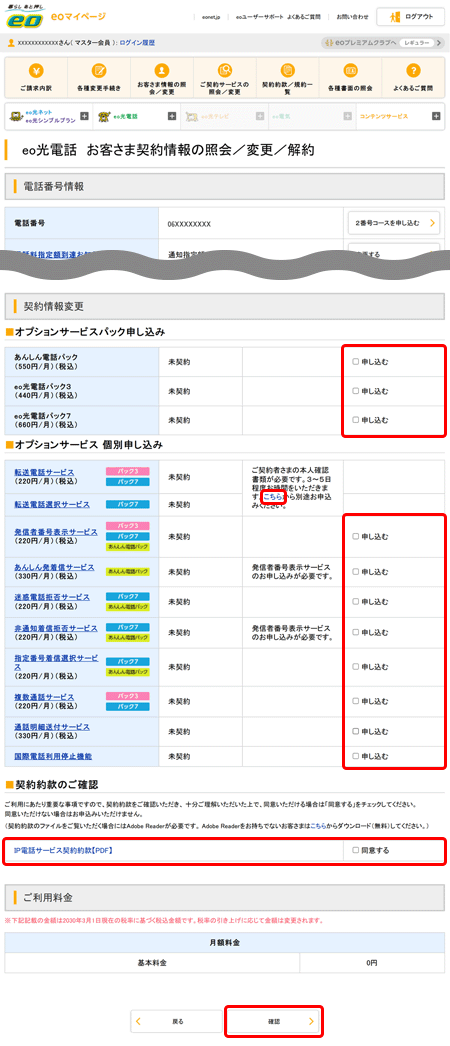Open 通話明細送付サービス link
450x1046 pixels.
pos(52,726)
